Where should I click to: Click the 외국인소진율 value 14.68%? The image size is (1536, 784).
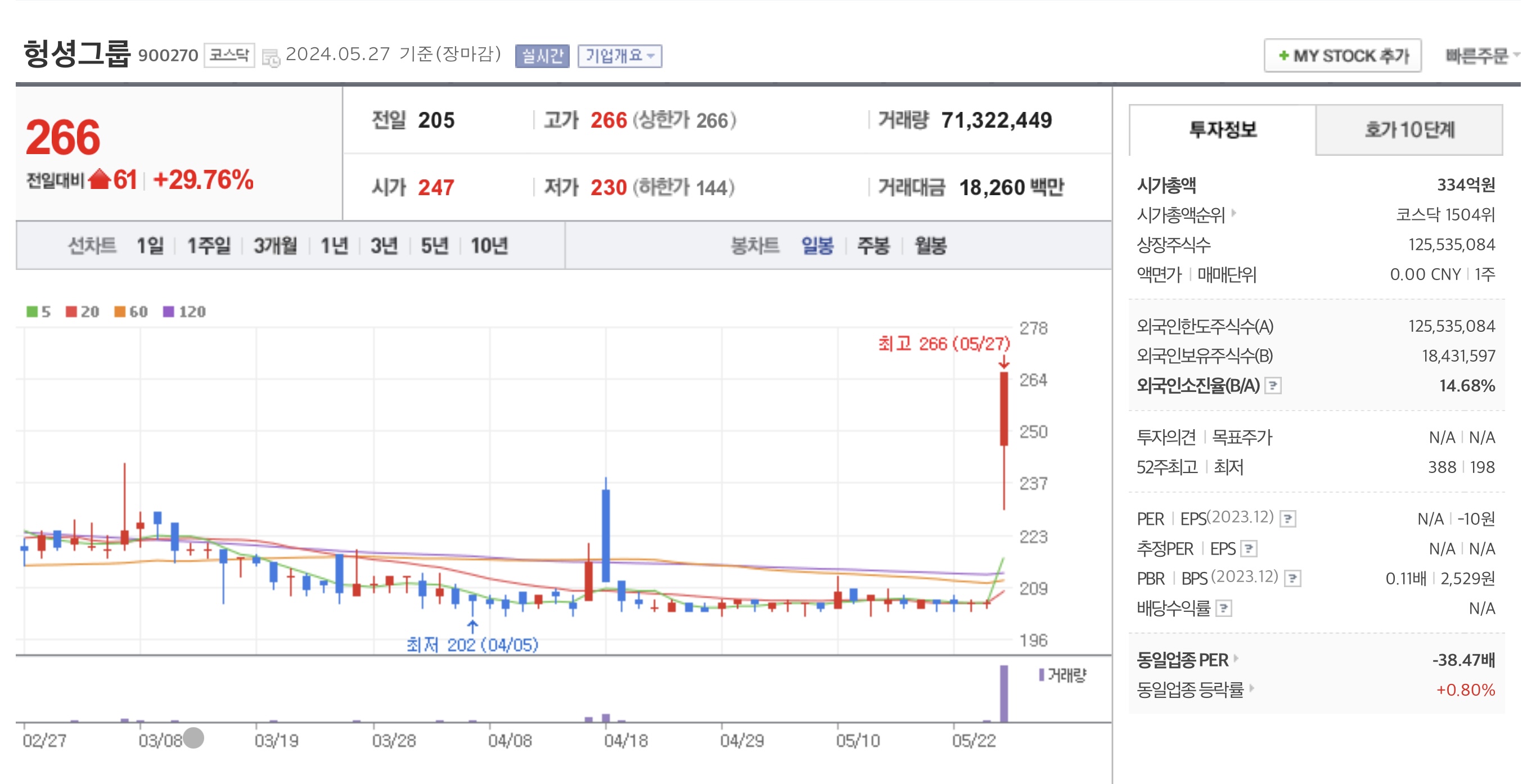[1467, 386]
